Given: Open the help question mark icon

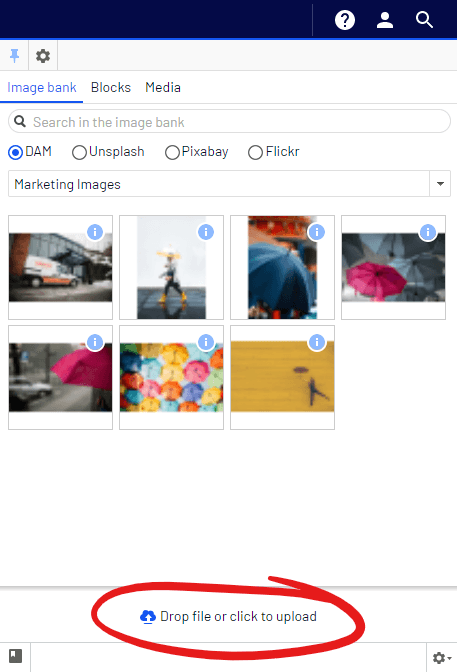Looking at the screenshot, I should click(x=345, y=20).
